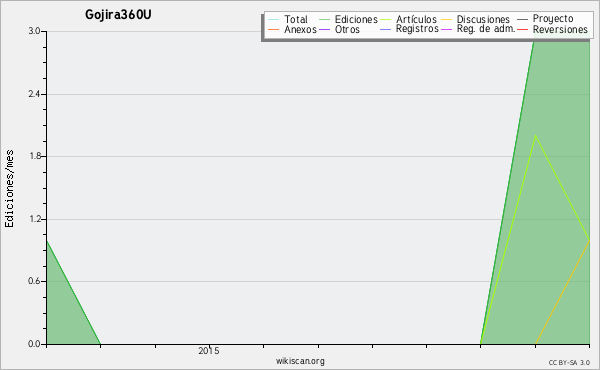Click the '2015' x-axis label
The width and height of the screenshot is (600, 370).
tap(209, 350)
